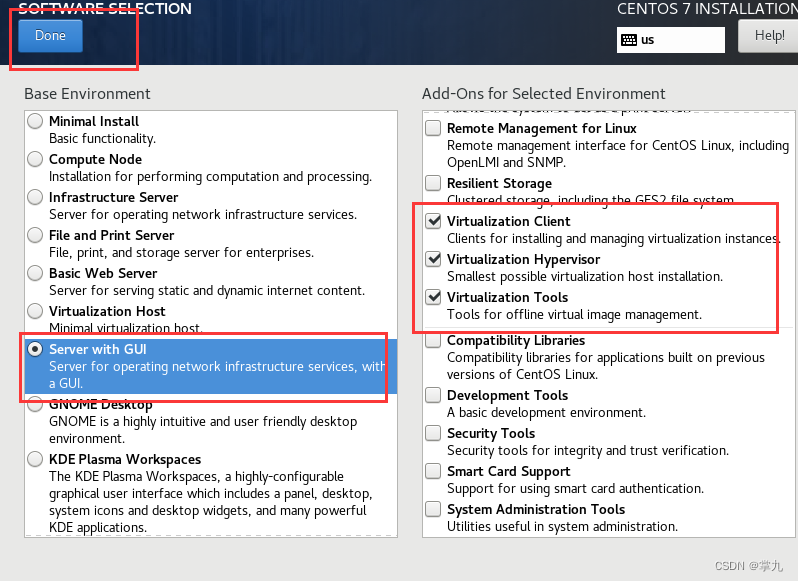Screen dimensions: 798x581
Task: Click 'Tools for offline virtual image management.' text
Action: click(574, 314)
